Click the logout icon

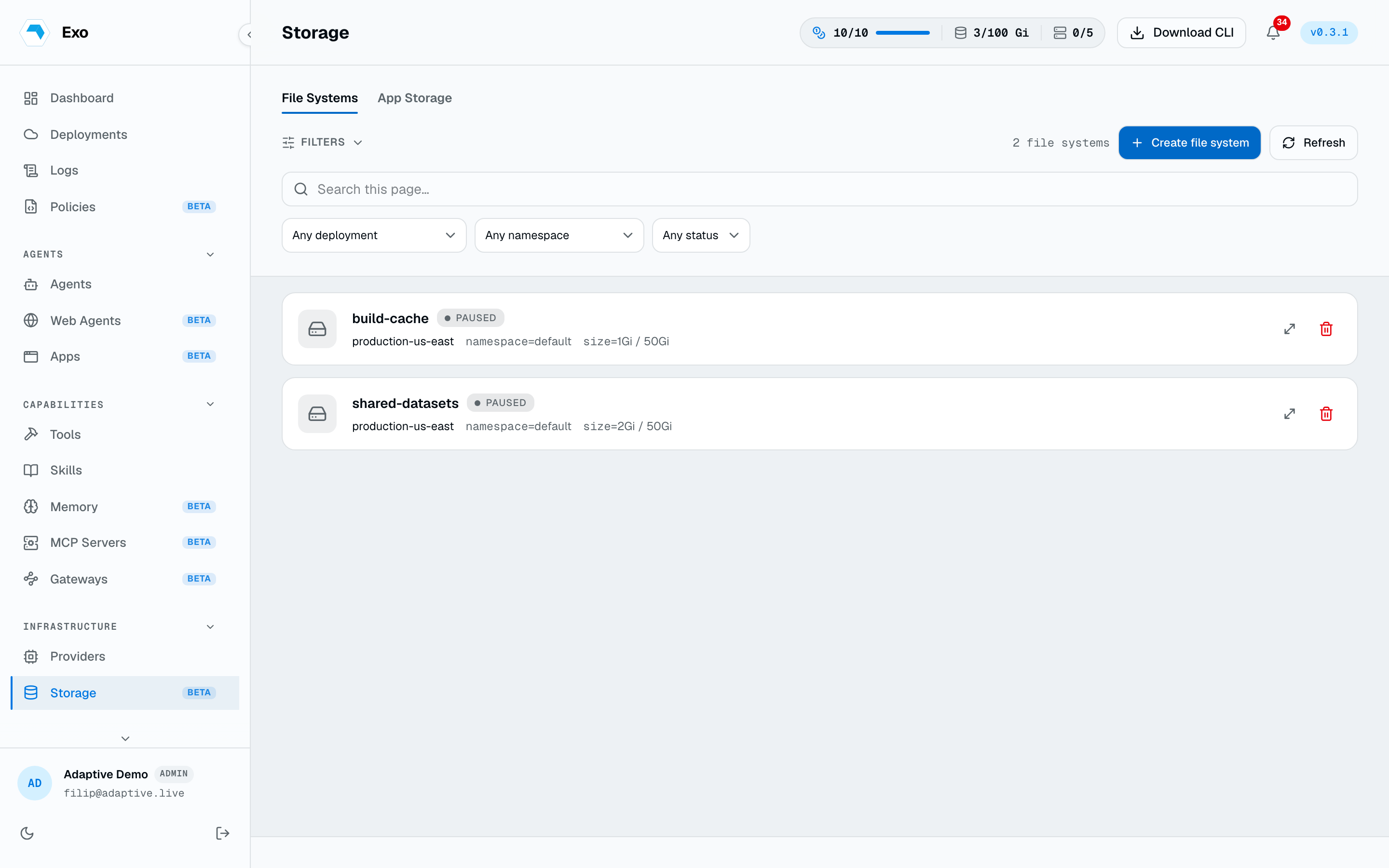pyautogui.click(x=223, y=833)
